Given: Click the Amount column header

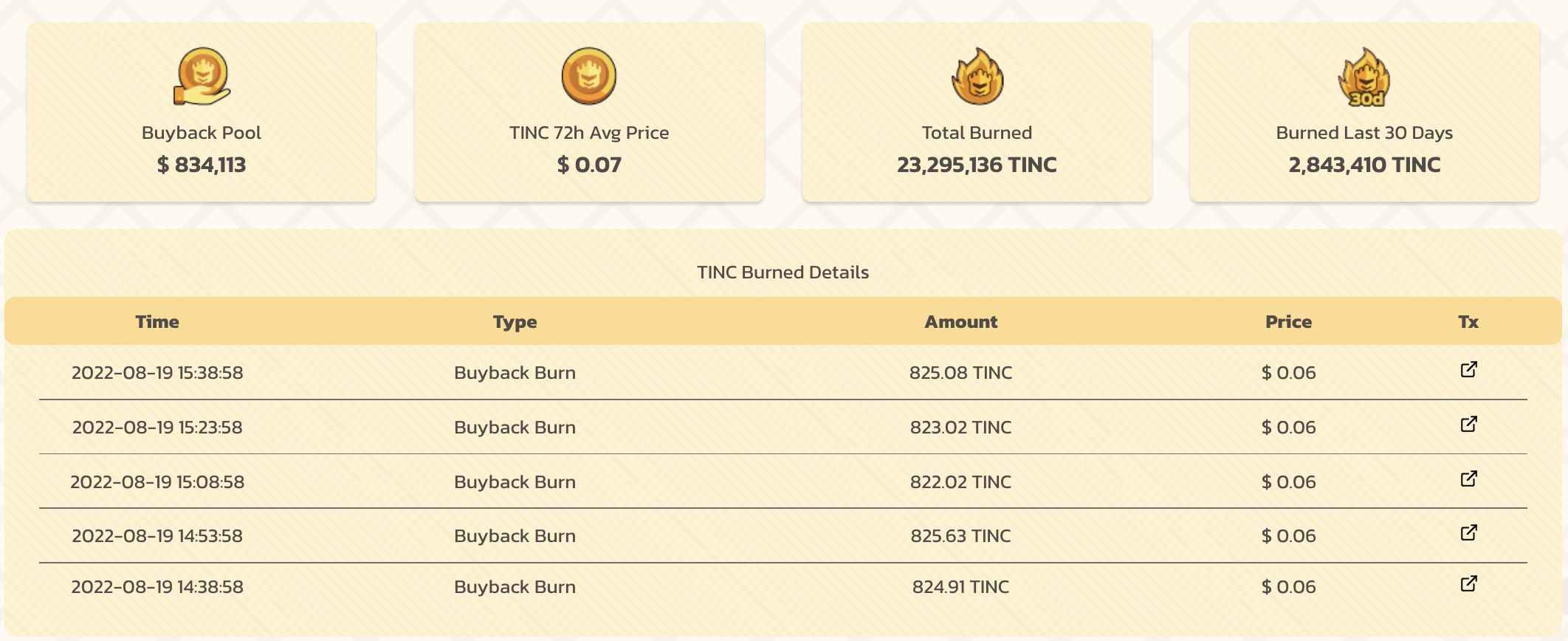Looking at the screenshot, I should (x=961, y=322).
